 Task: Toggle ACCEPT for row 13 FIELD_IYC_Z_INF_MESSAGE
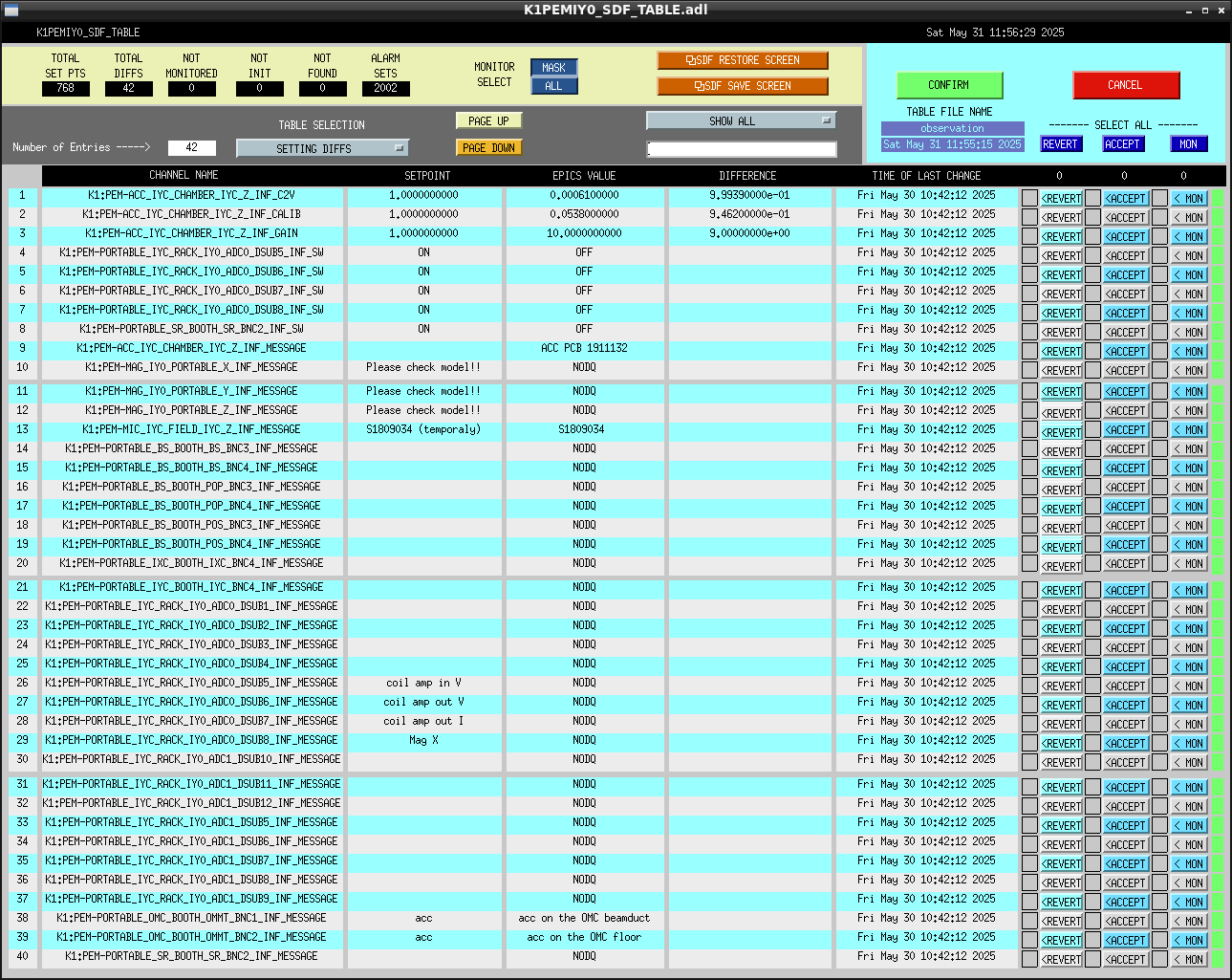pyautogui.click(x=1126, y=430)
